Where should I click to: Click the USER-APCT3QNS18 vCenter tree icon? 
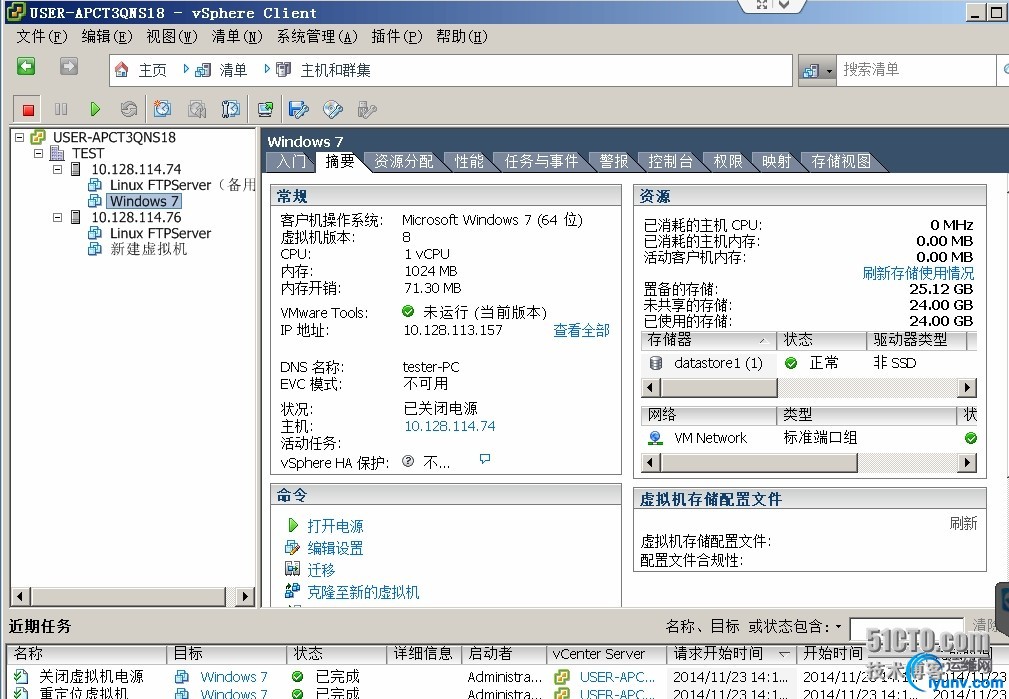(x=39, y=137)
